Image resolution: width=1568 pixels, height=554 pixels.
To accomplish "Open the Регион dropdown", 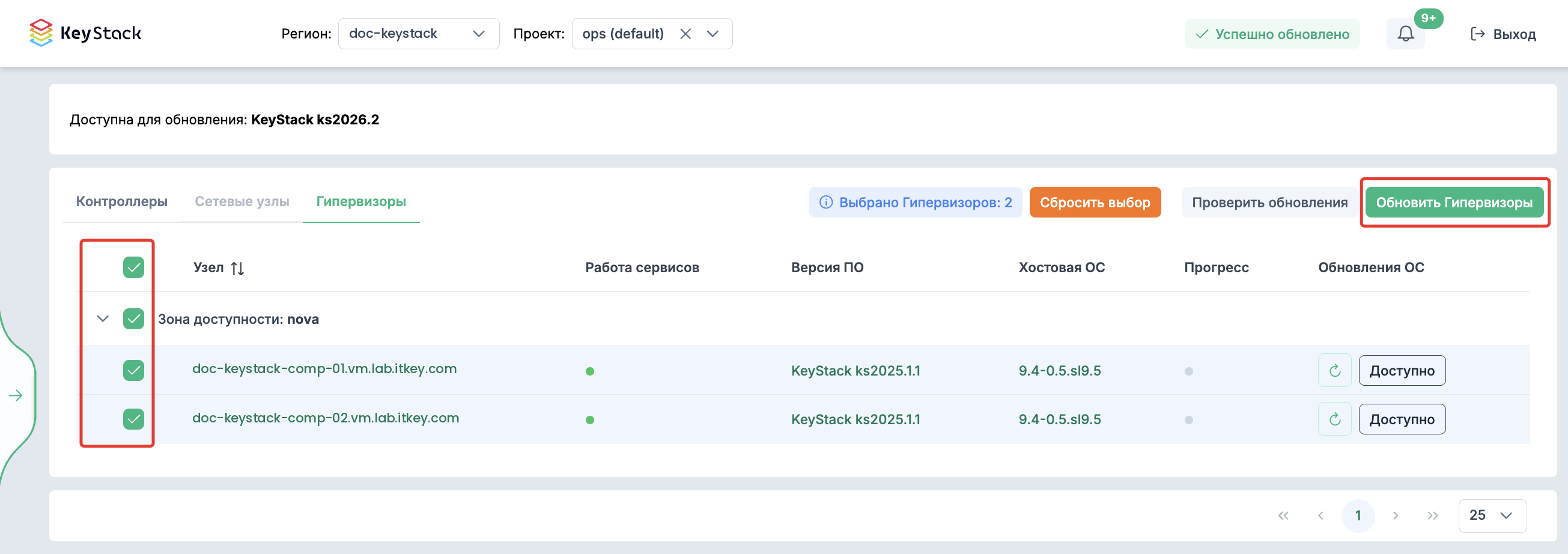I will [x=419, y=34].
